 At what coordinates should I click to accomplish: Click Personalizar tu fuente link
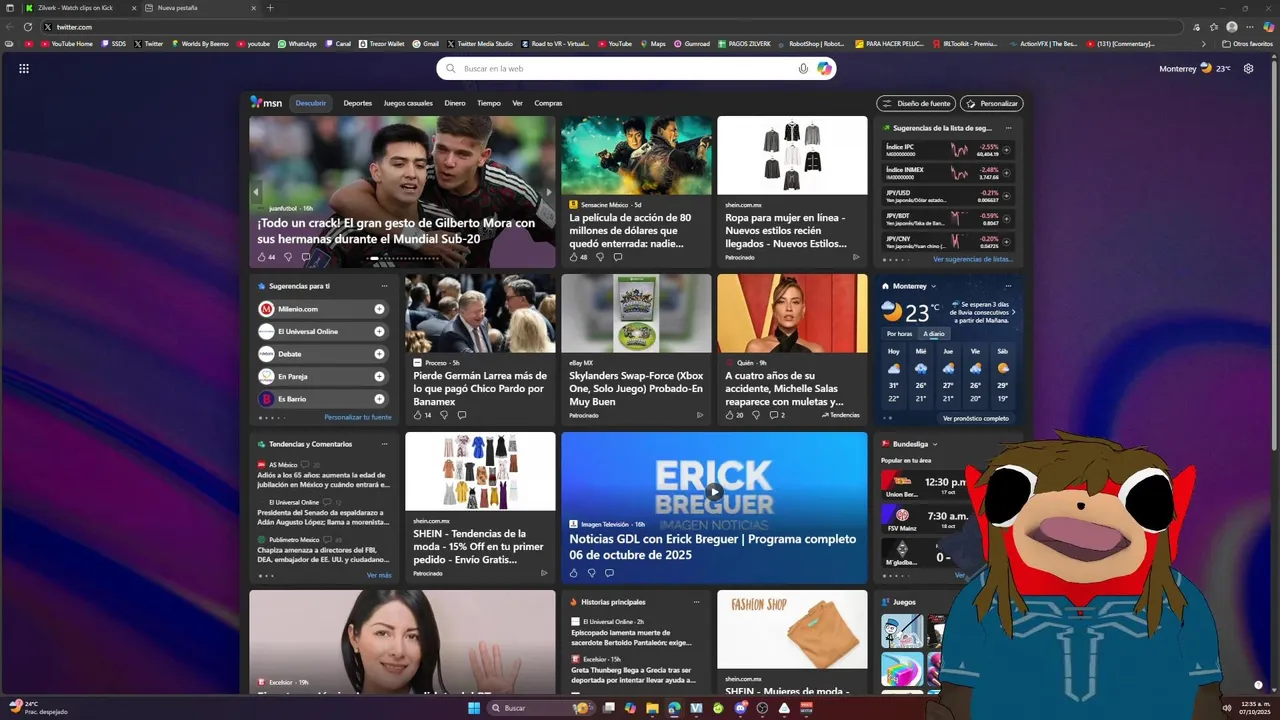click(x=358, y=417)
